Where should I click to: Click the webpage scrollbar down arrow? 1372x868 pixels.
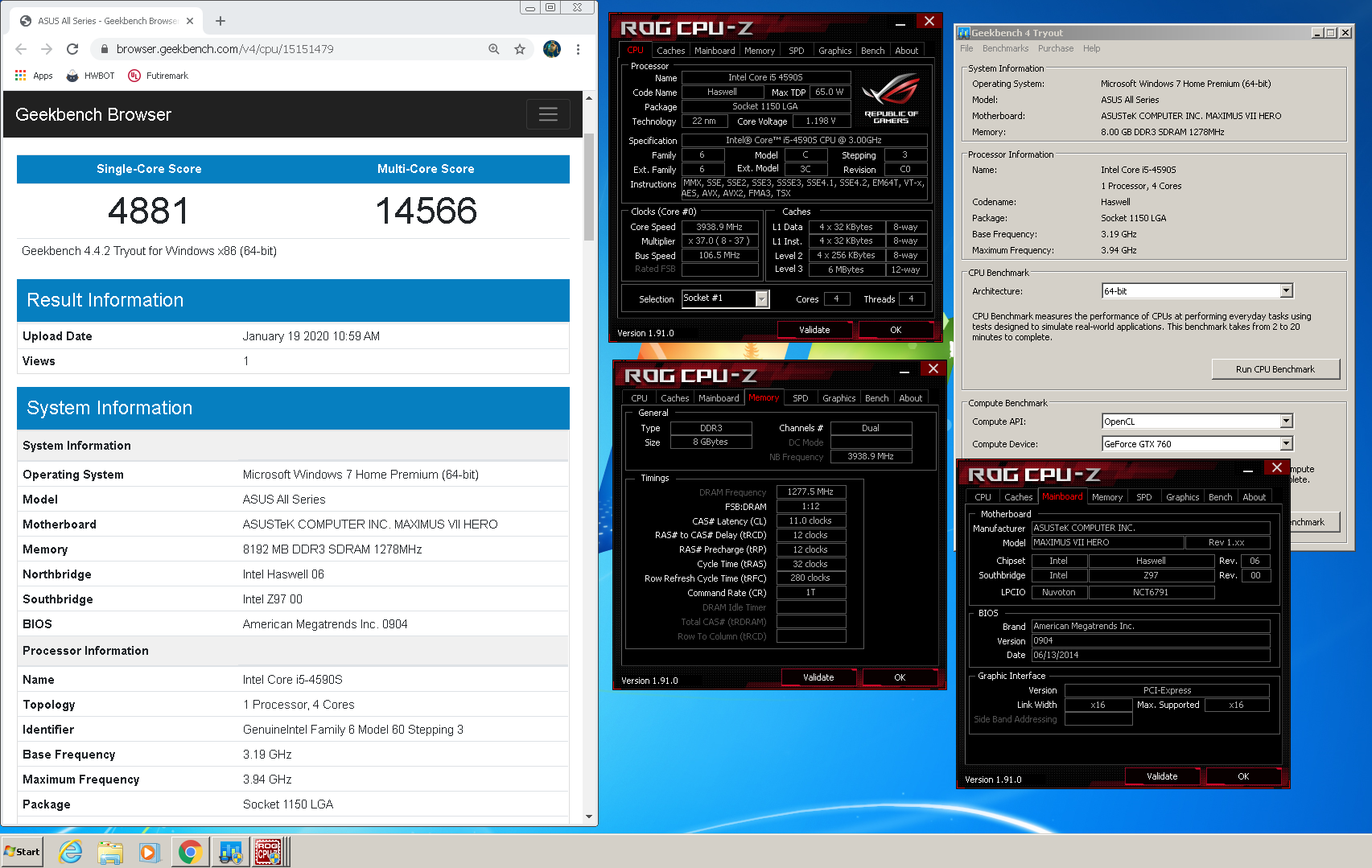pyautogui.click(x=589, y=816)
